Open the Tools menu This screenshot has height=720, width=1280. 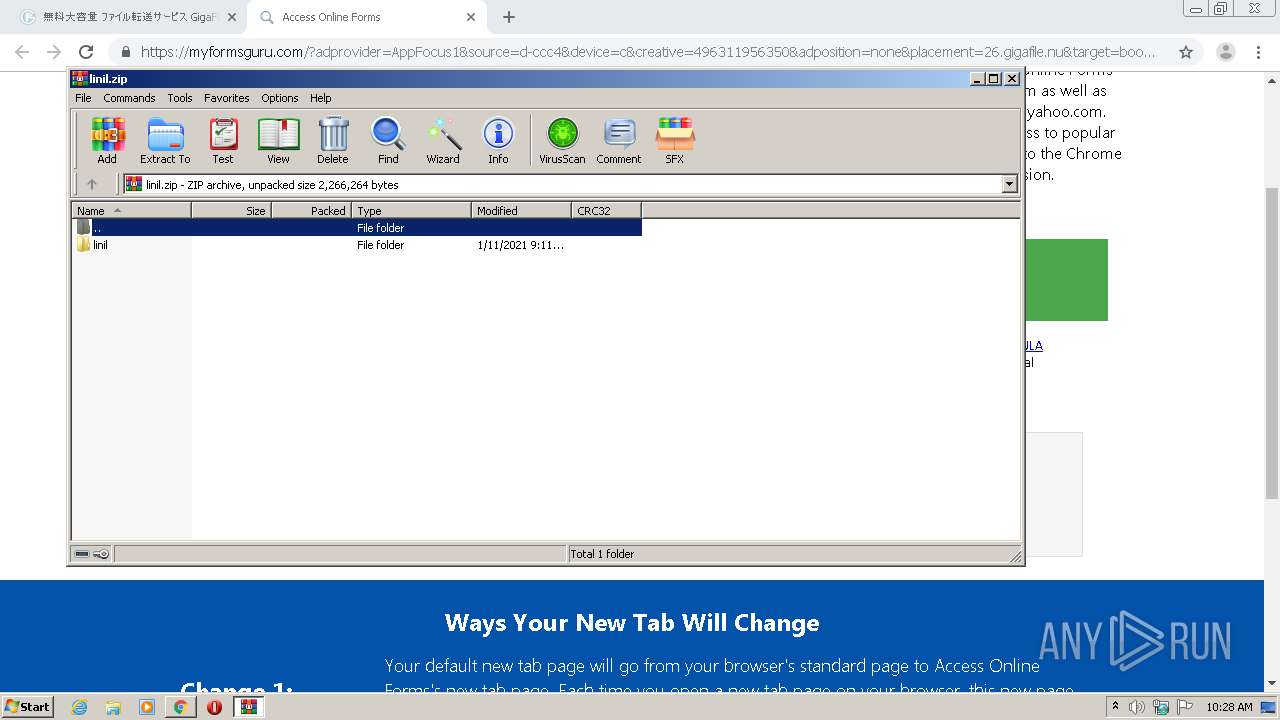tap(180, 98)
